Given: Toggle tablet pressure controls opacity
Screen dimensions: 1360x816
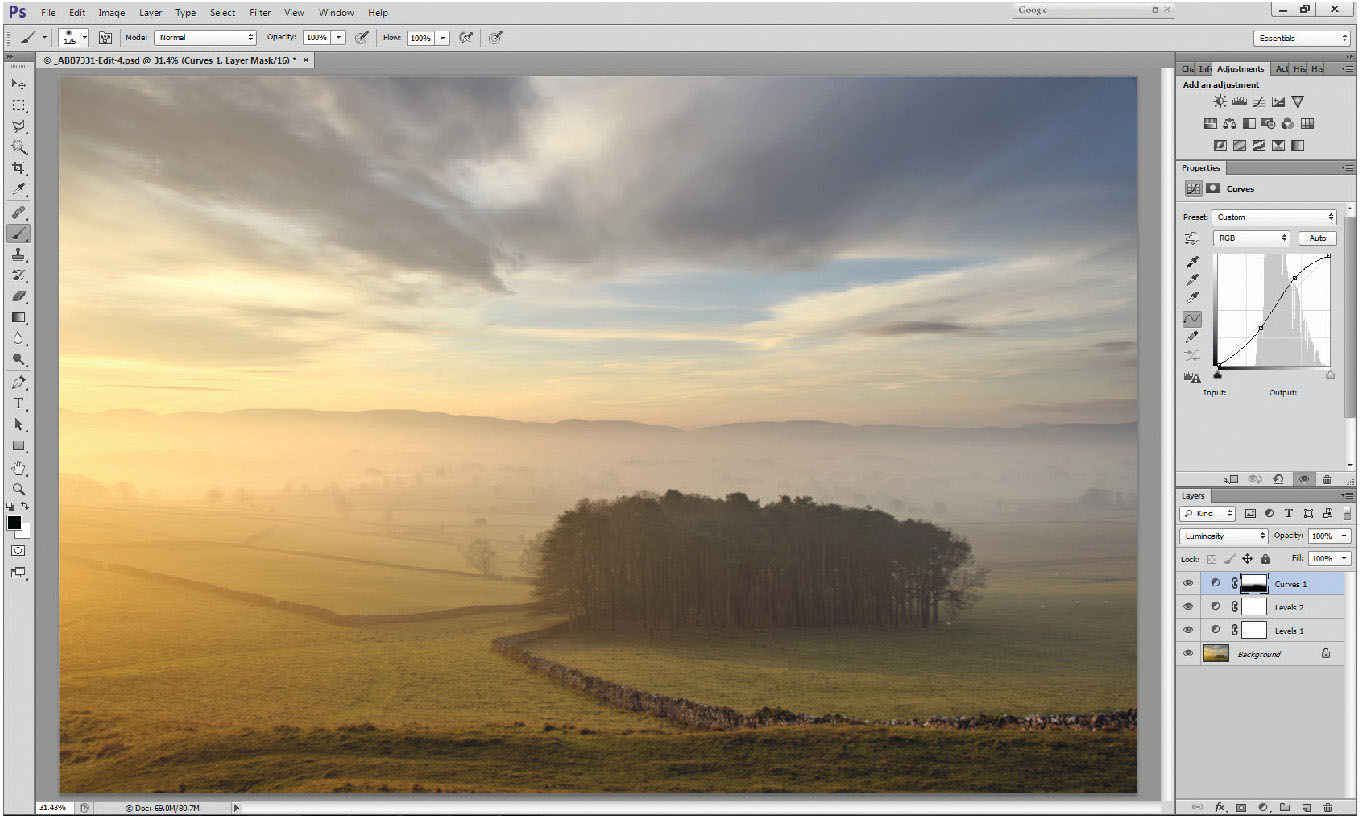Looking at the screenshot, I should (x=362, y=37).
